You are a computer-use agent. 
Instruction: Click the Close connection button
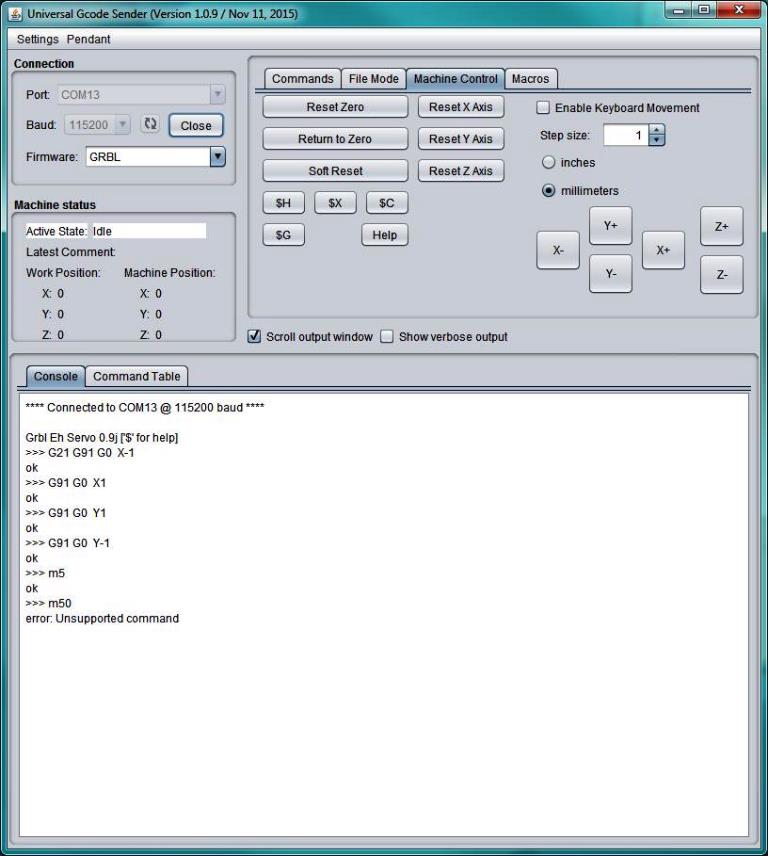pos(196,126)
